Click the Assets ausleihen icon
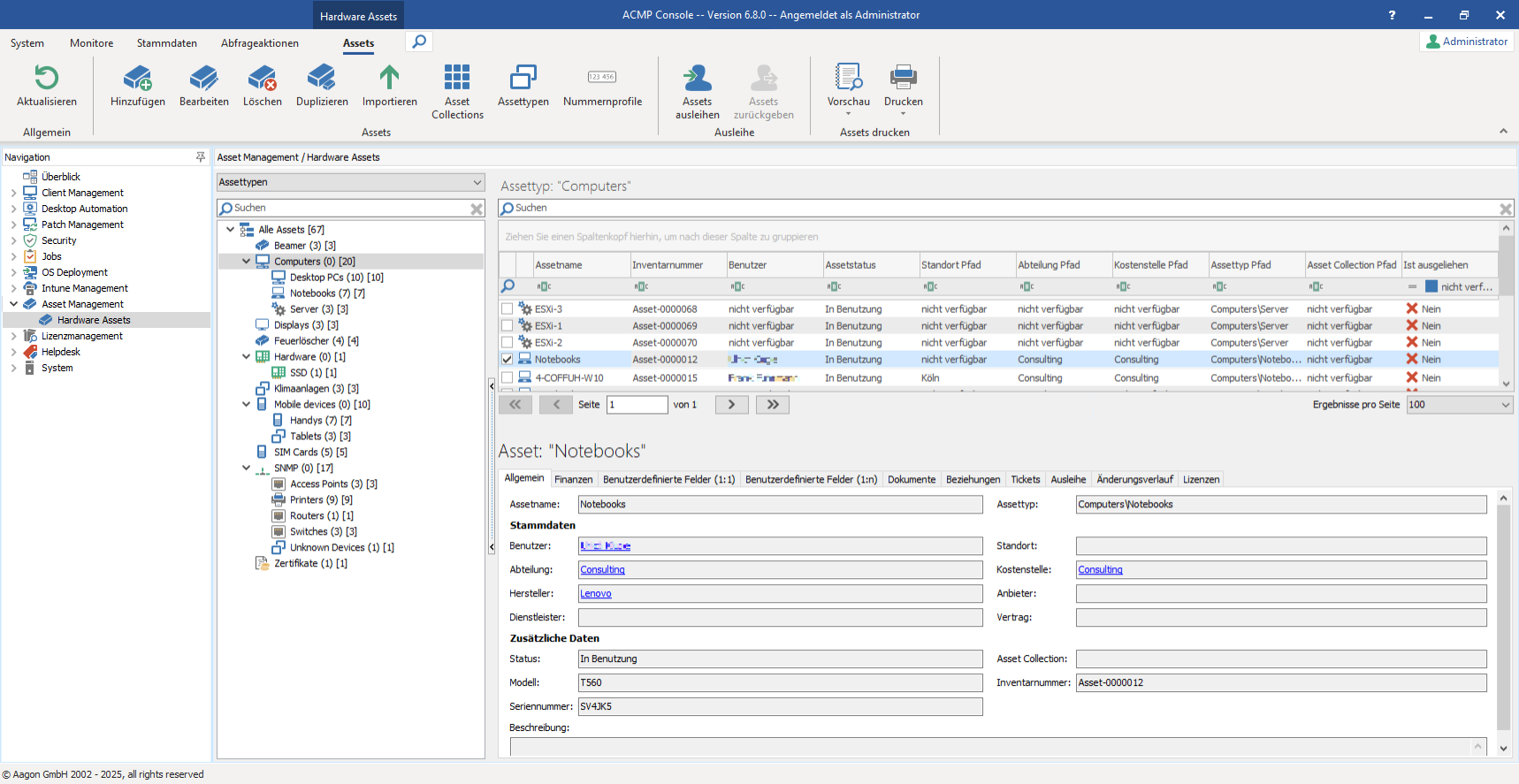 tap(697, 79)
